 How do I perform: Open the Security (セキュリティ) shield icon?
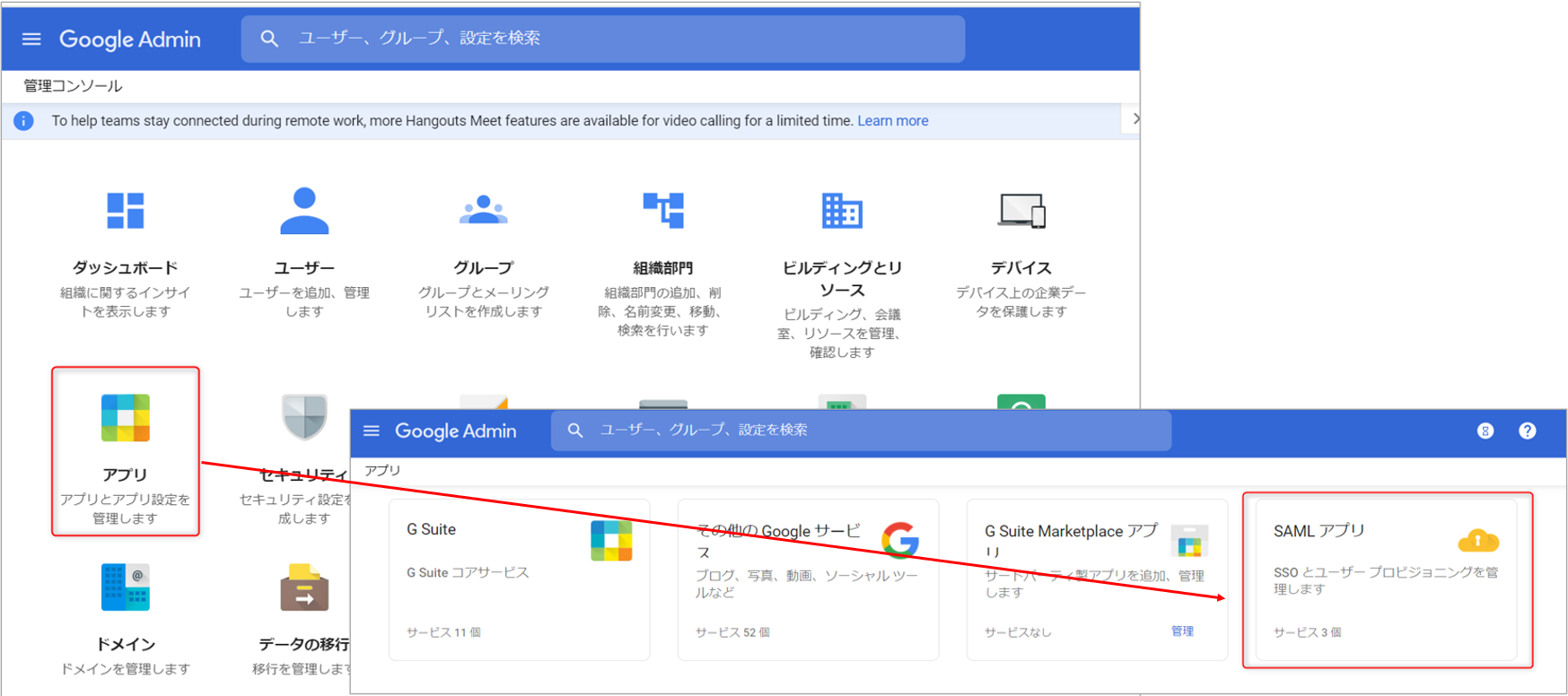pos(304,417)
